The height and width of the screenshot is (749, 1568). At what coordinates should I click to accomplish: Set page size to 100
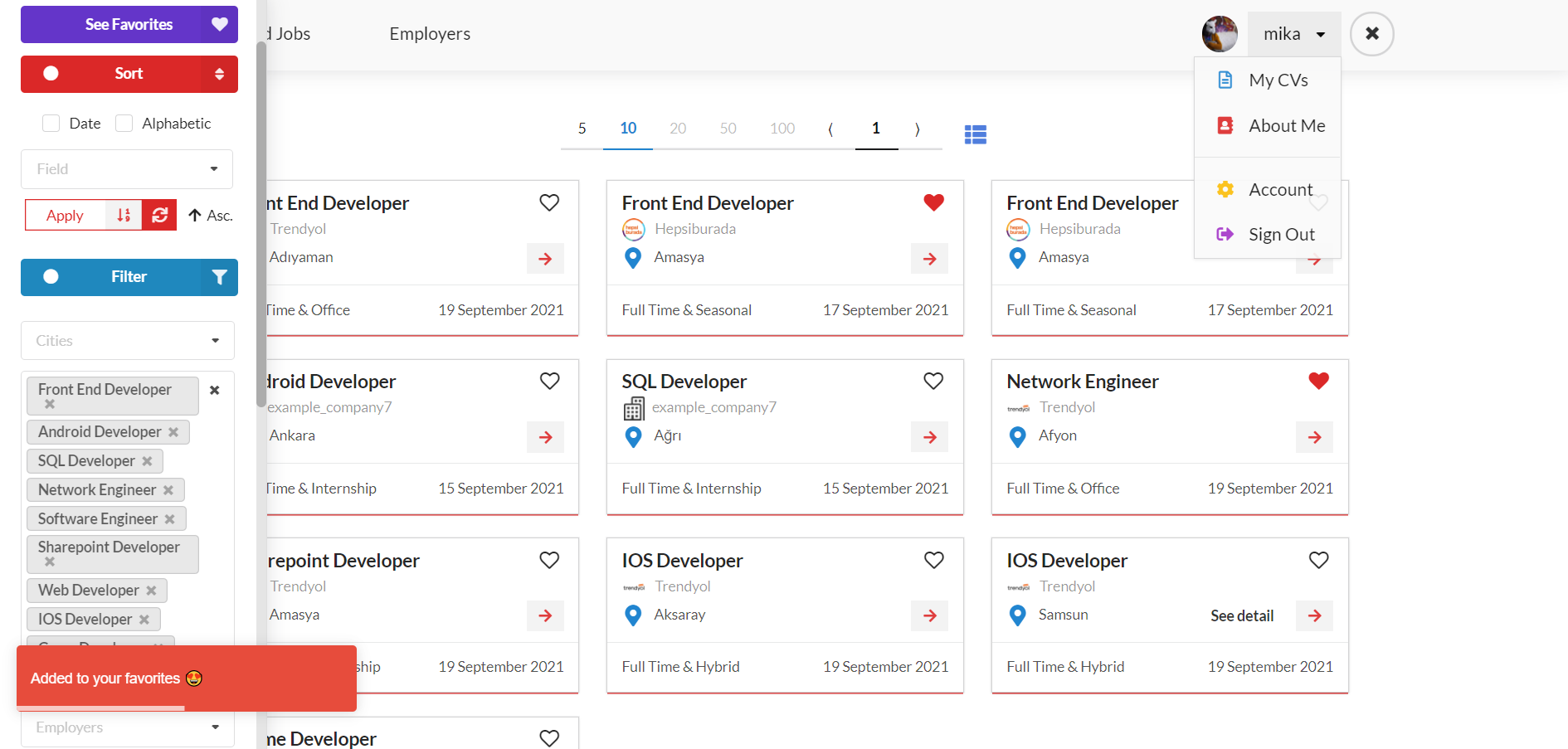click(x=782, y=129)
